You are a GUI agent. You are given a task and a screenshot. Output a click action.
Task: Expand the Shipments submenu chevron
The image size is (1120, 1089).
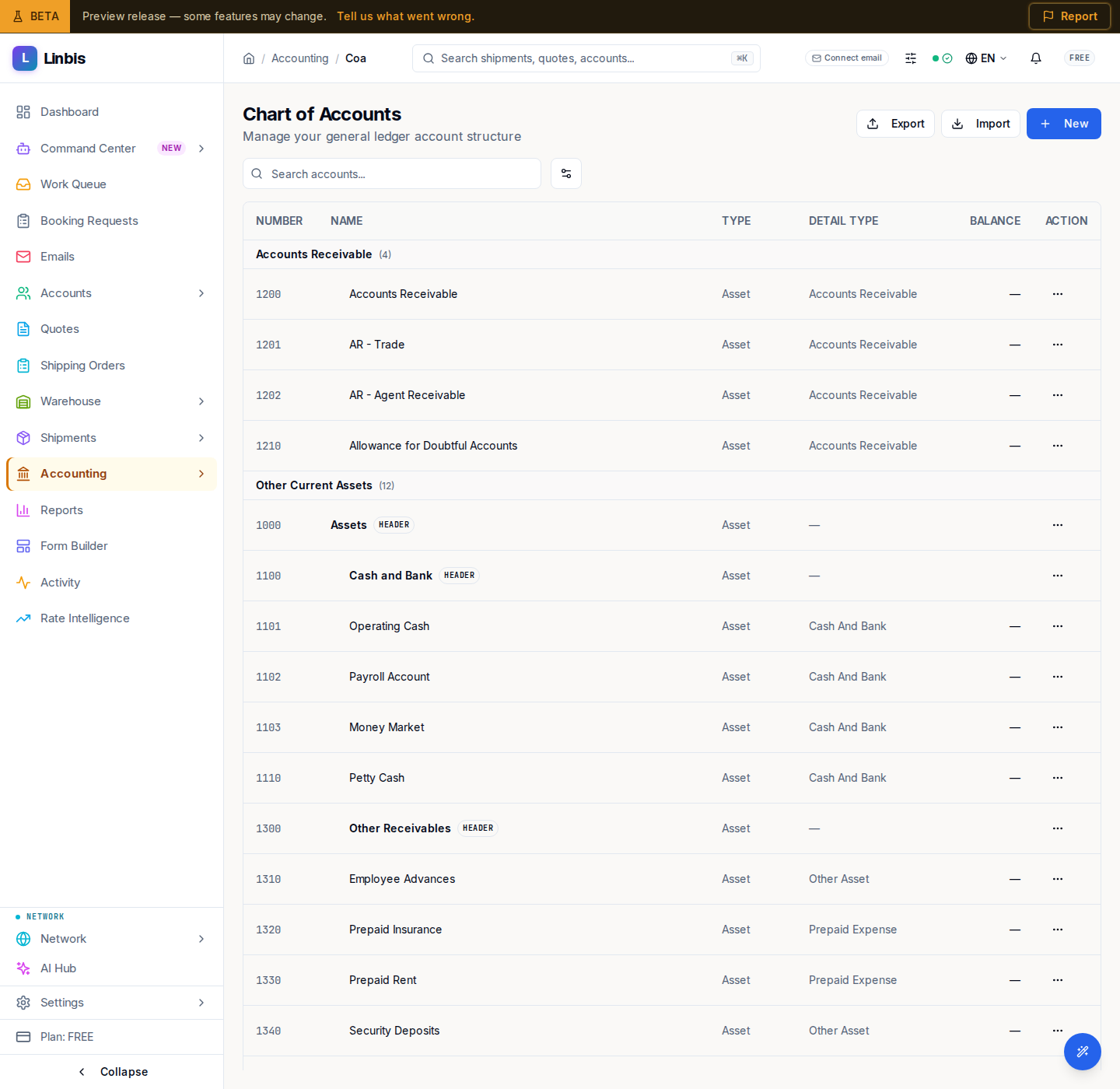pyautogui.click(x=201, y=438)
